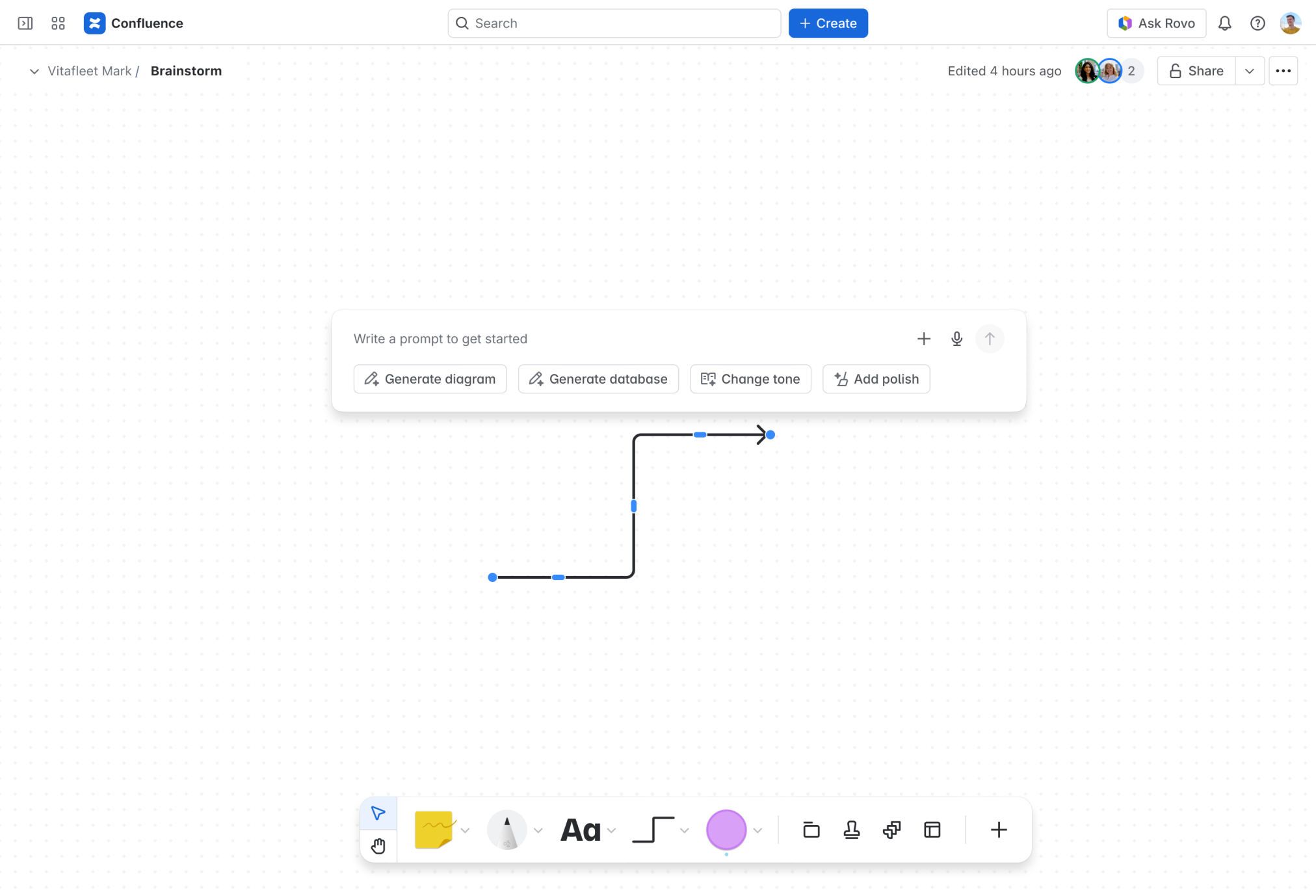1316x896 pixels.
Task: Open notifications bell
Action: 1225,23
